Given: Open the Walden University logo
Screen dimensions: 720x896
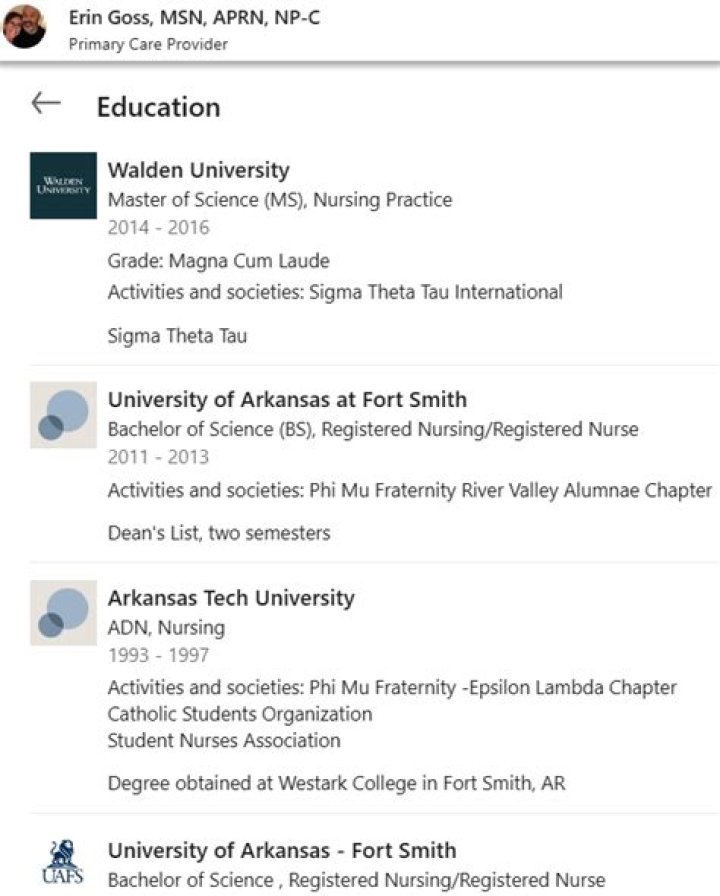Looking at the screenshot, I should pyautogui.click(x=63, y=185).
